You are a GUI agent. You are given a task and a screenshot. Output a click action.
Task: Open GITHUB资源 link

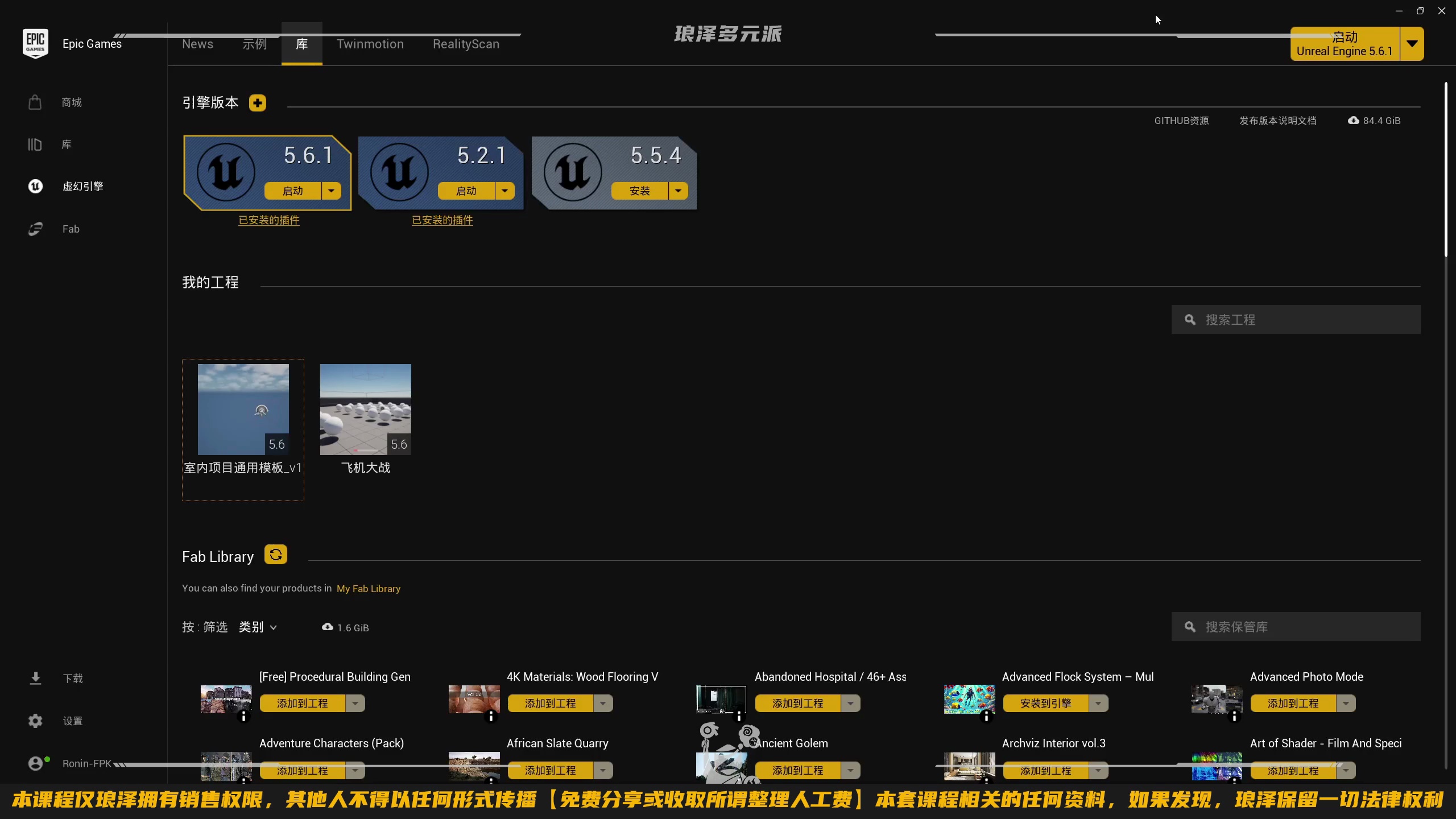[1182, 121]
